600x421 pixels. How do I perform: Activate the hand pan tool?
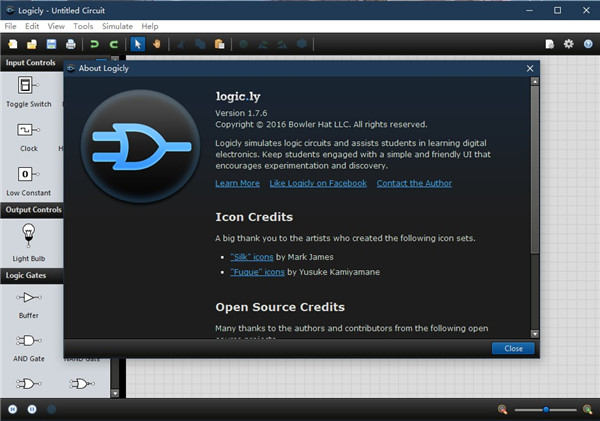point(157,44)
